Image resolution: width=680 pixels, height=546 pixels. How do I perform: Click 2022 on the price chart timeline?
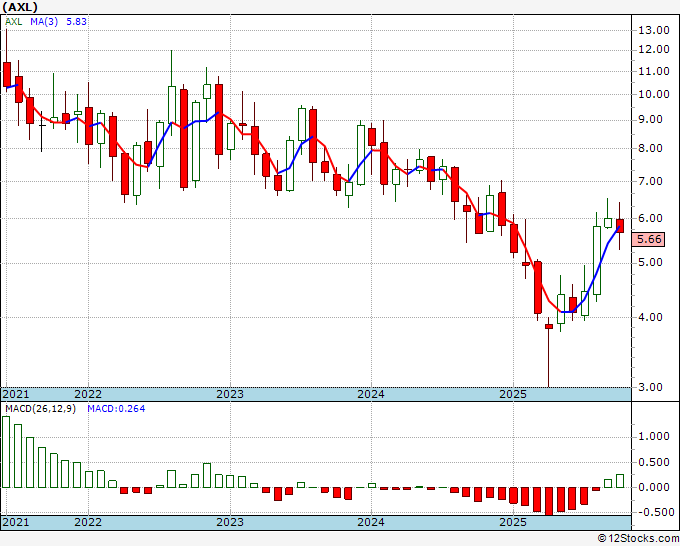tap(88, 394)
